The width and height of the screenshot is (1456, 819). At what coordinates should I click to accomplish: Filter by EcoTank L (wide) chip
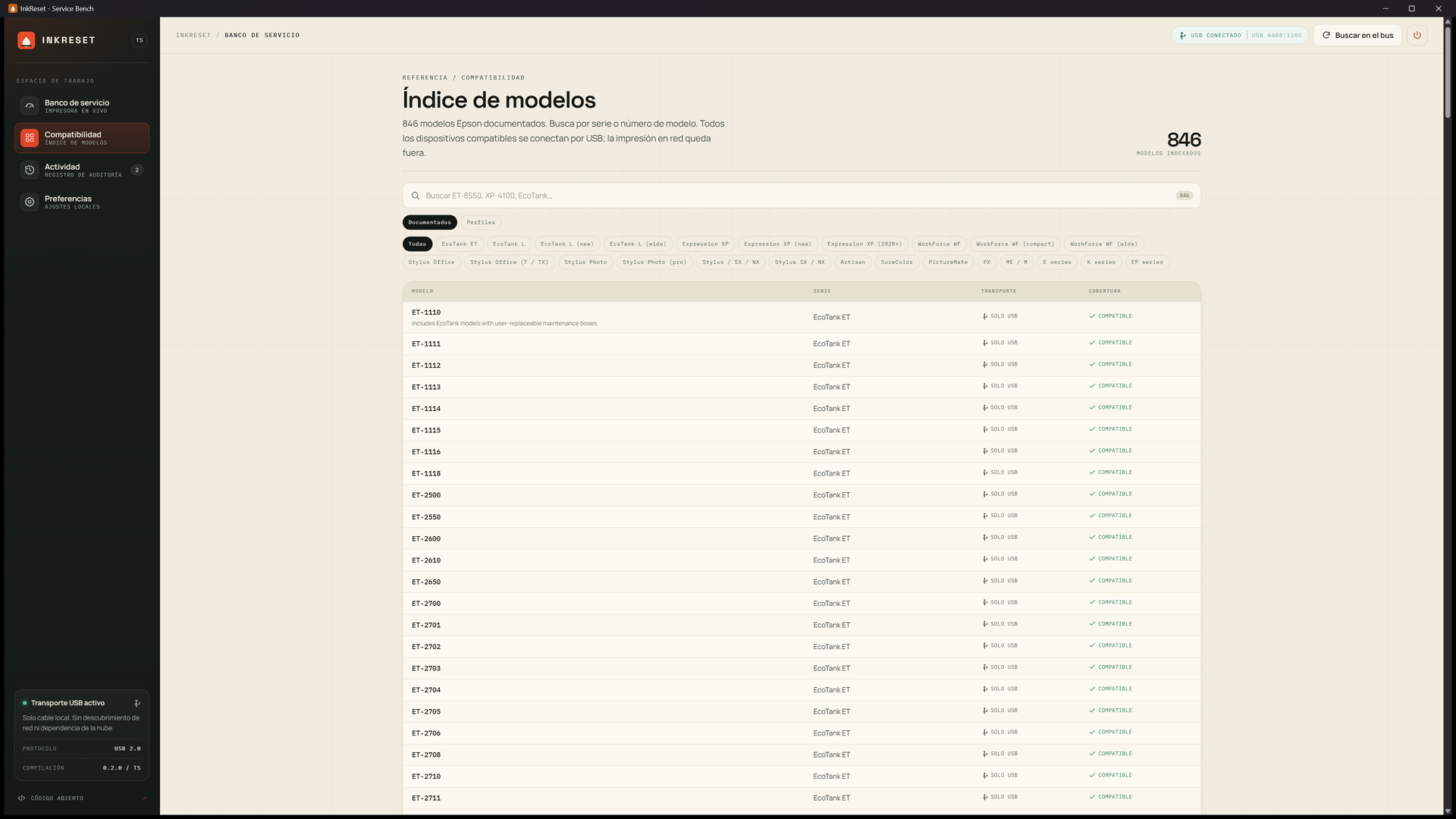(638, 244)
